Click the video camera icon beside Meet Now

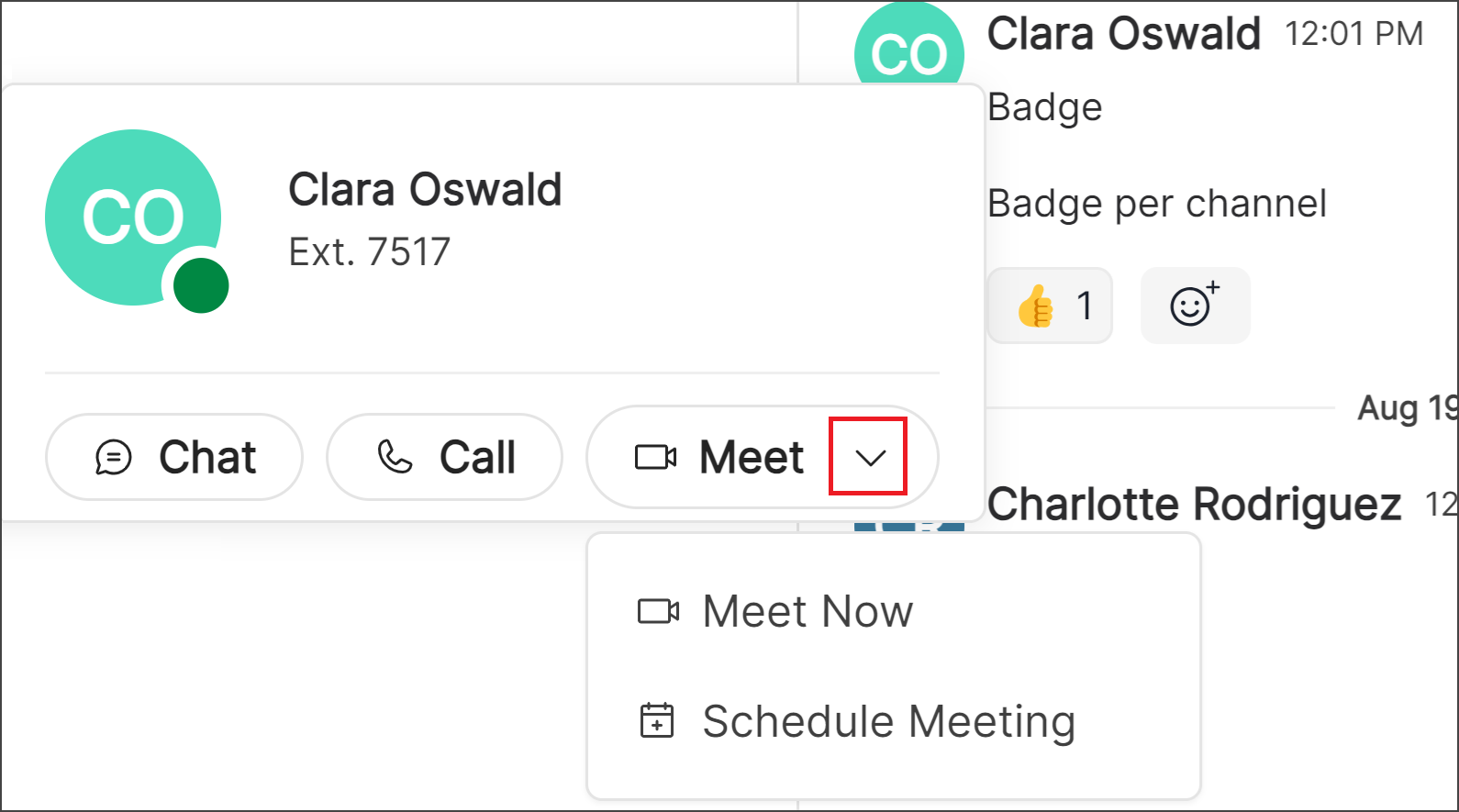(657, 611)
